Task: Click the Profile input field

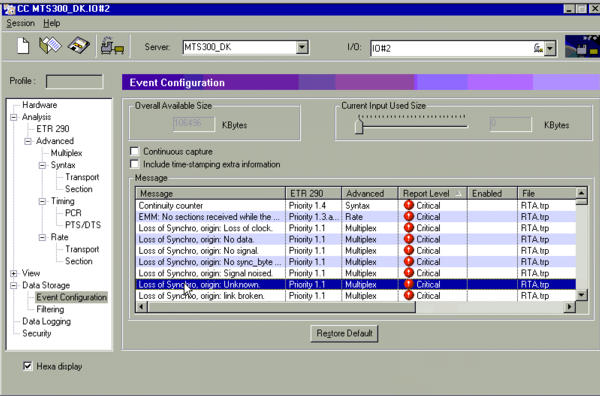Action: point(74,81)
